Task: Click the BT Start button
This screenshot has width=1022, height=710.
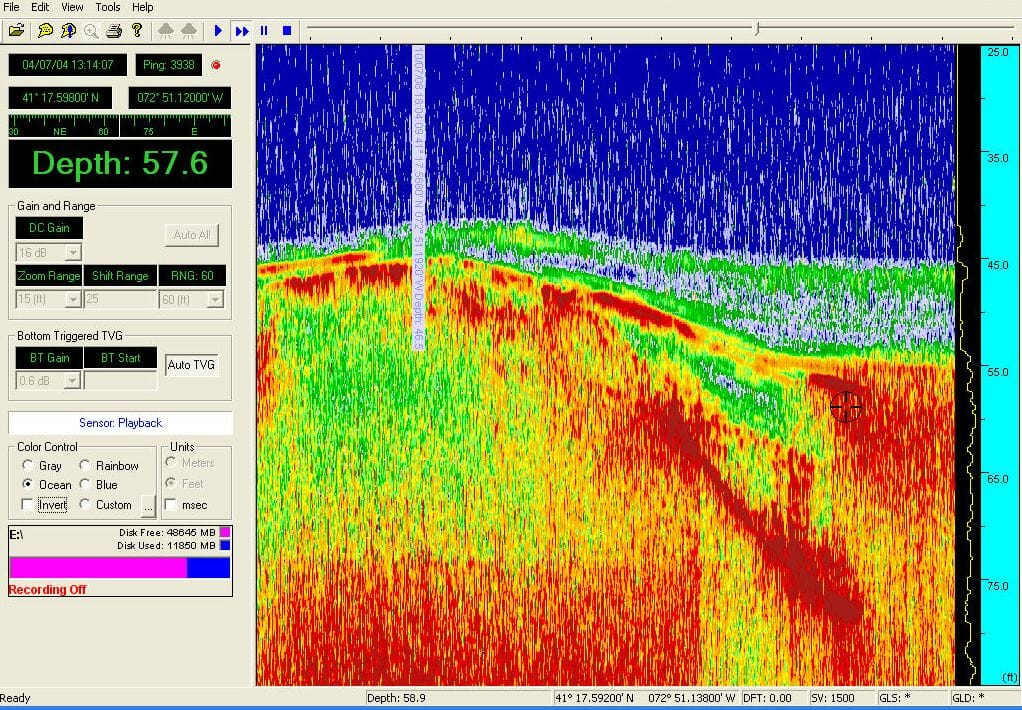Action: click(x=121, y=357)
